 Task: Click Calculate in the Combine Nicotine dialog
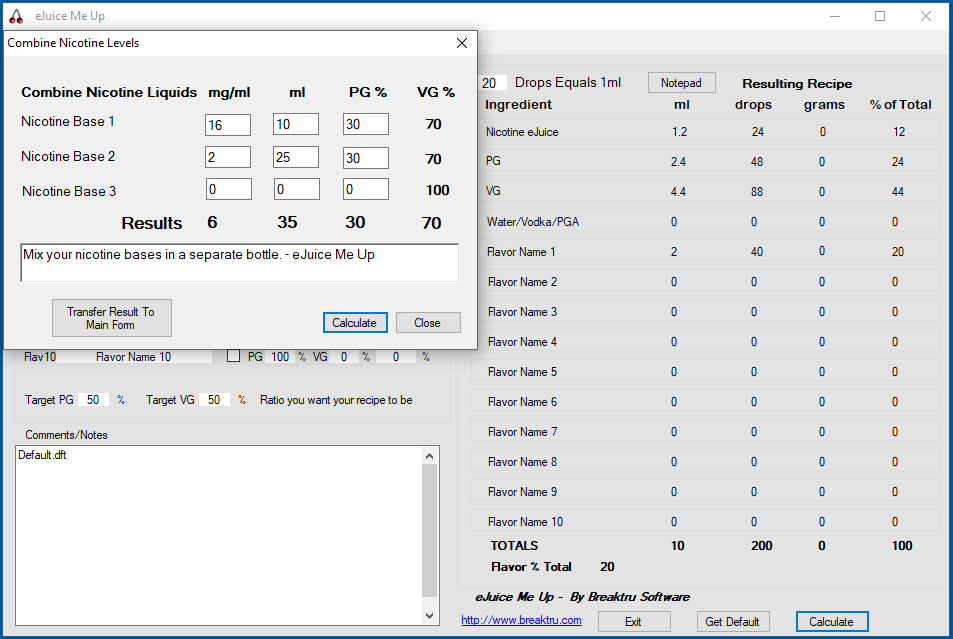point(355,323)
